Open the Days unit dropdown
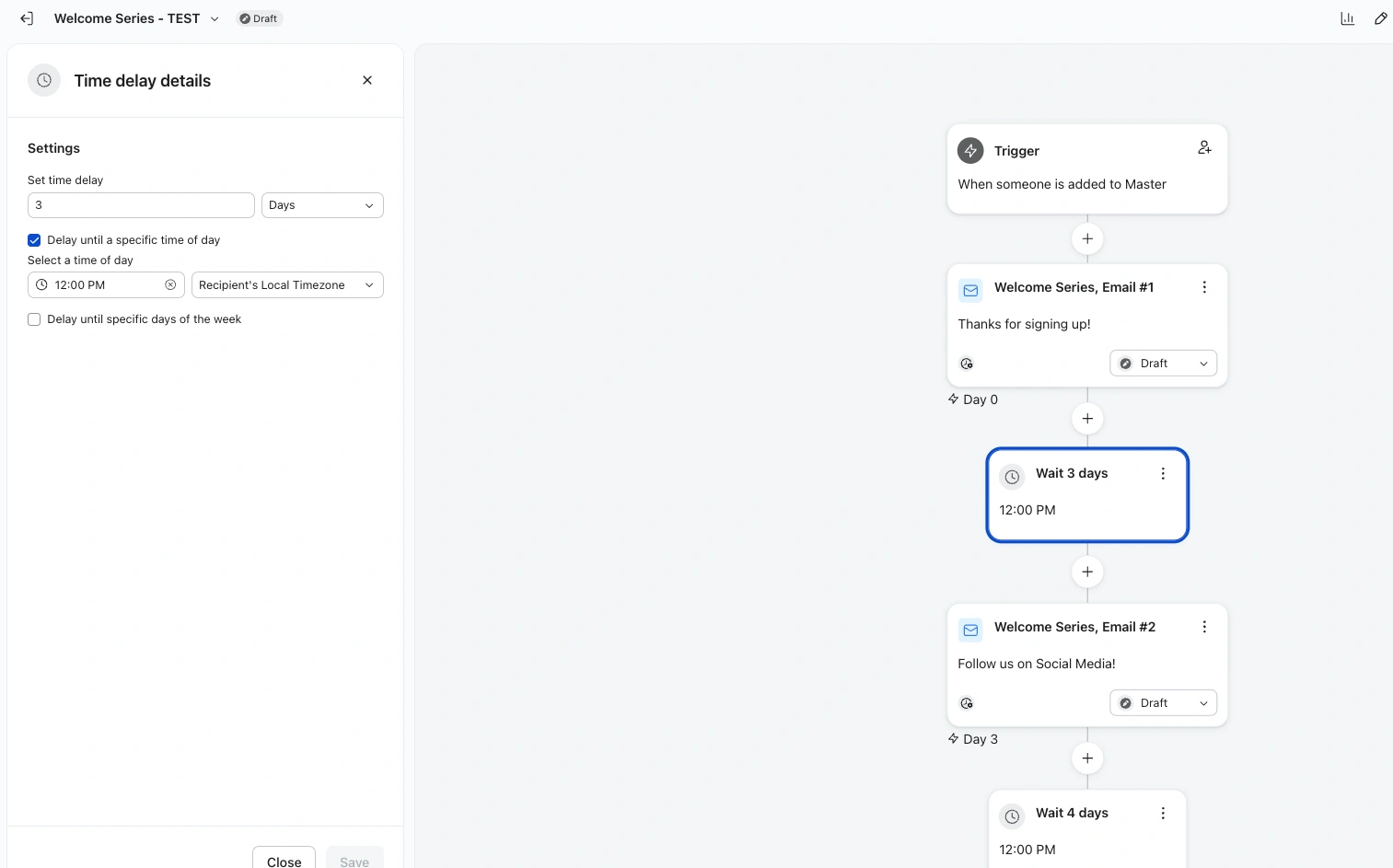The width and height of the screenshot is (1393, 868). coord(322,205)
